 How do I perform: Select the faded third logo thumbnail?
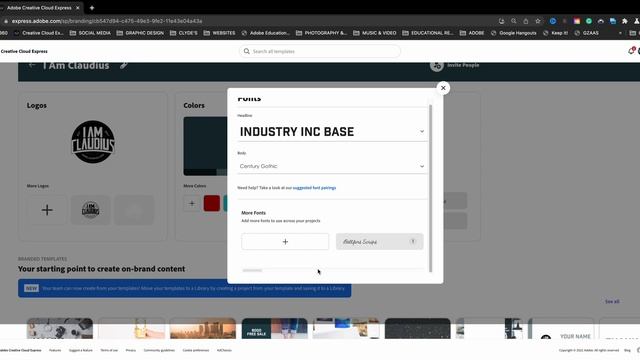tap(134, 210)
